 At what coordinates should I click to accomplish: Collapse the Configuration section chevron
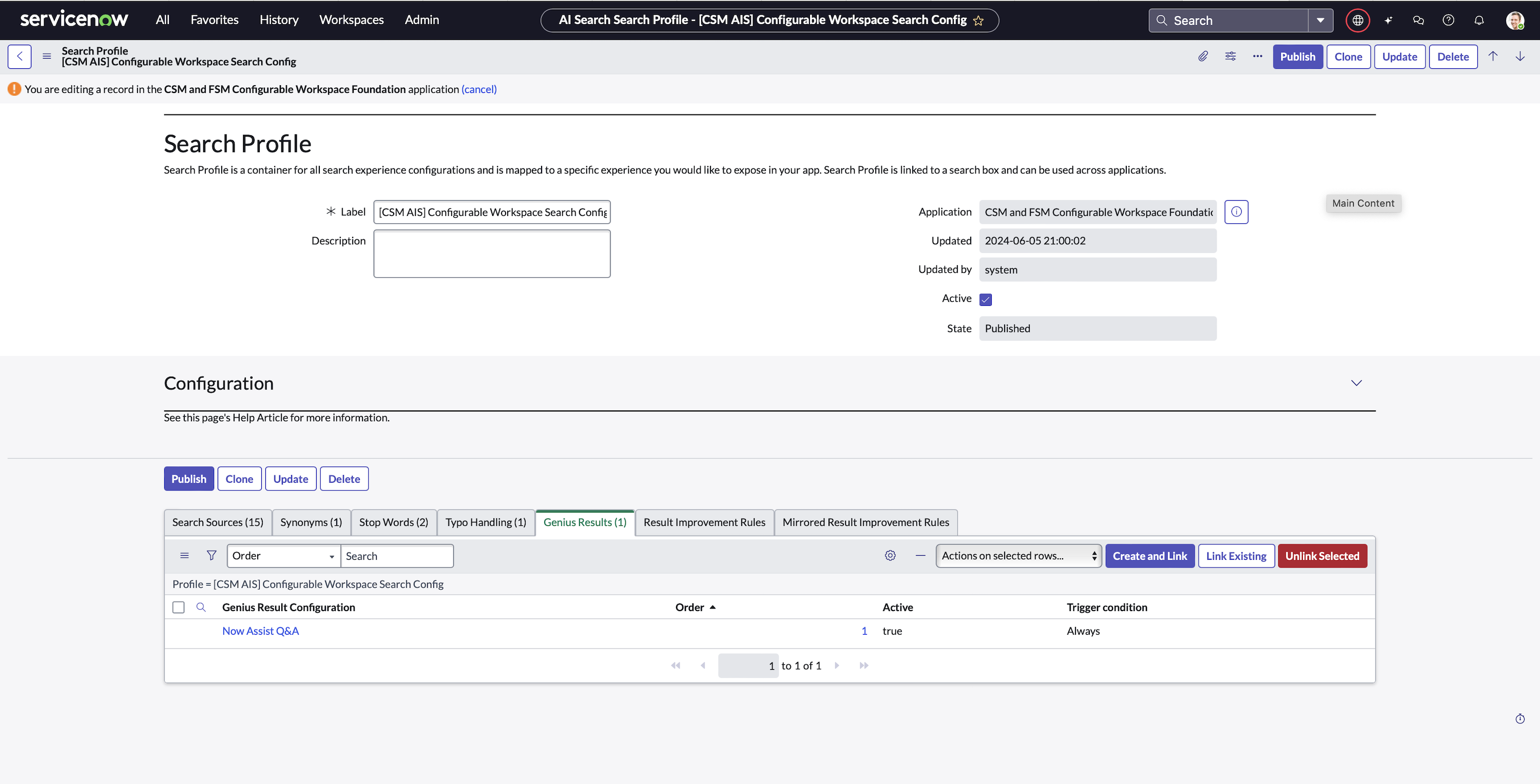[x=1356, y=383]
